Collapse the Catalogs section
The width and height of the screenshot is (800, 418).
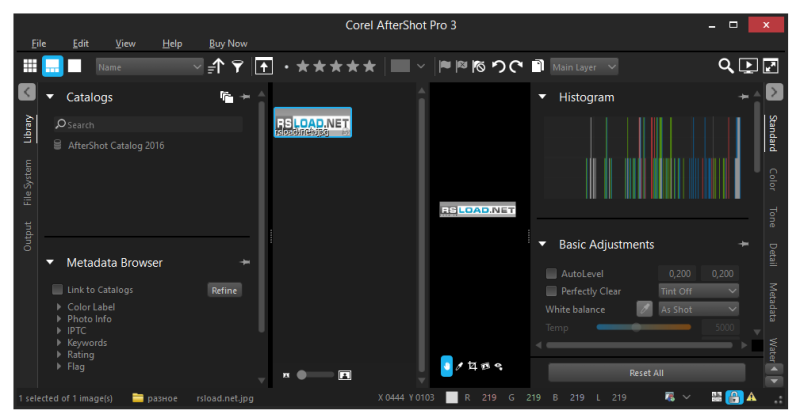click(50, 96)
